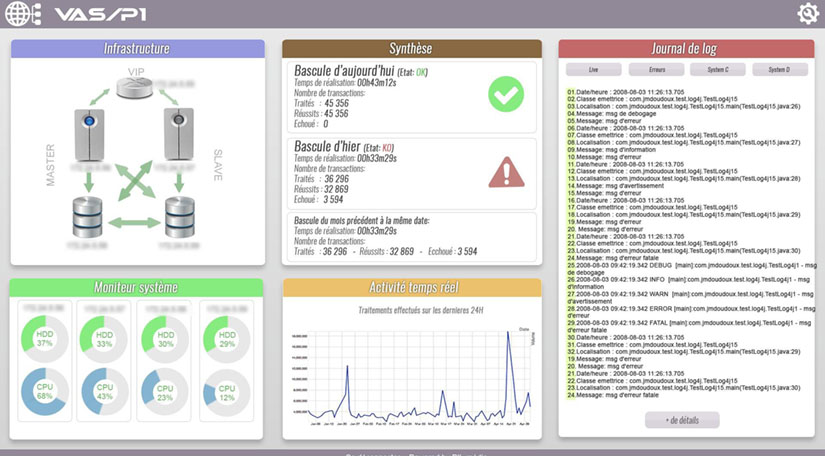Viewport: 825px width, 456px height.
Task: Click 'Bascule du mois précédent à la même date'
Action: coord(362,220)
